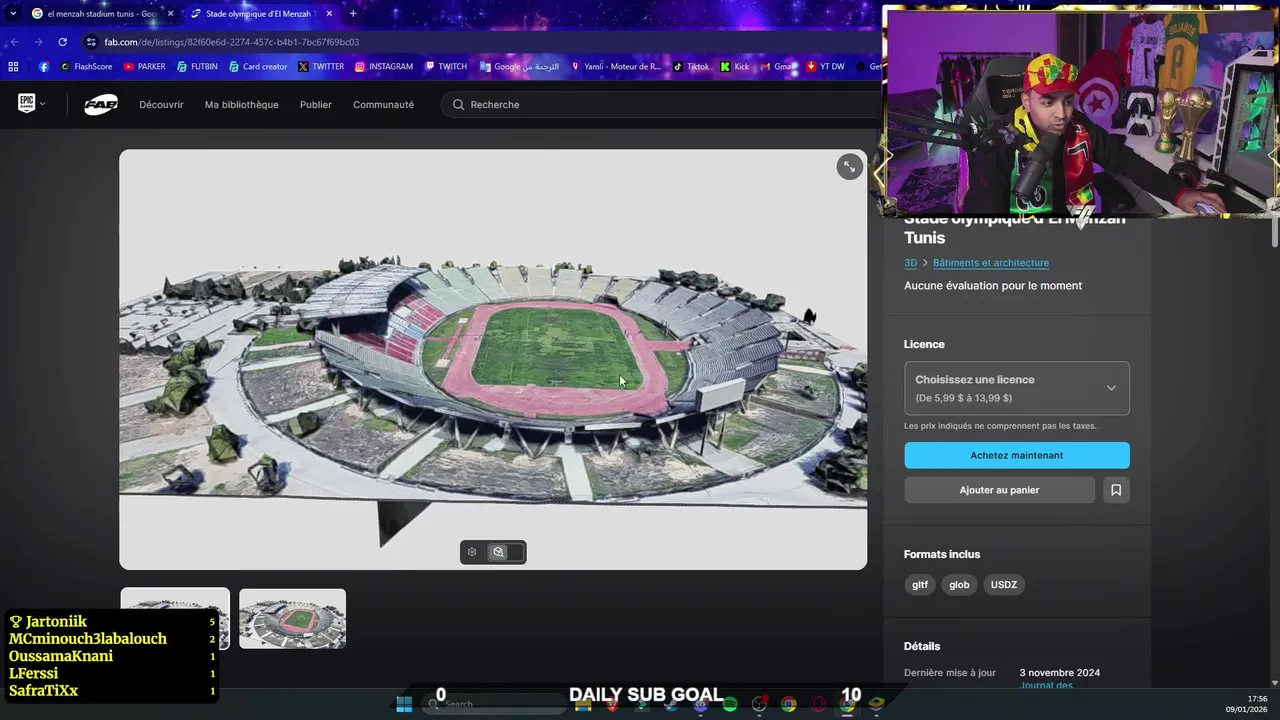Click the price tax notice text
Image resolution: width=1280 pixels, height=720 pixels.
(1000, 426)
